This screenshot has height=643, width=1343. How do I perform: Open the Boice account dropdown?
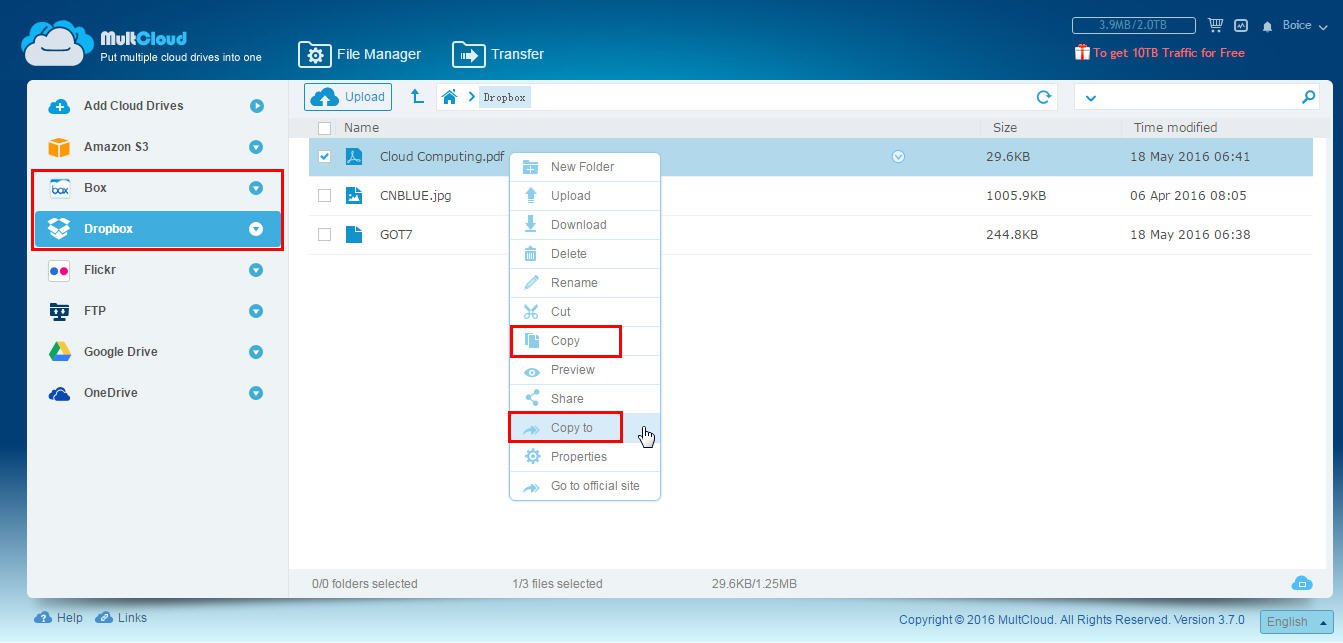click(x=1305, y=25)
